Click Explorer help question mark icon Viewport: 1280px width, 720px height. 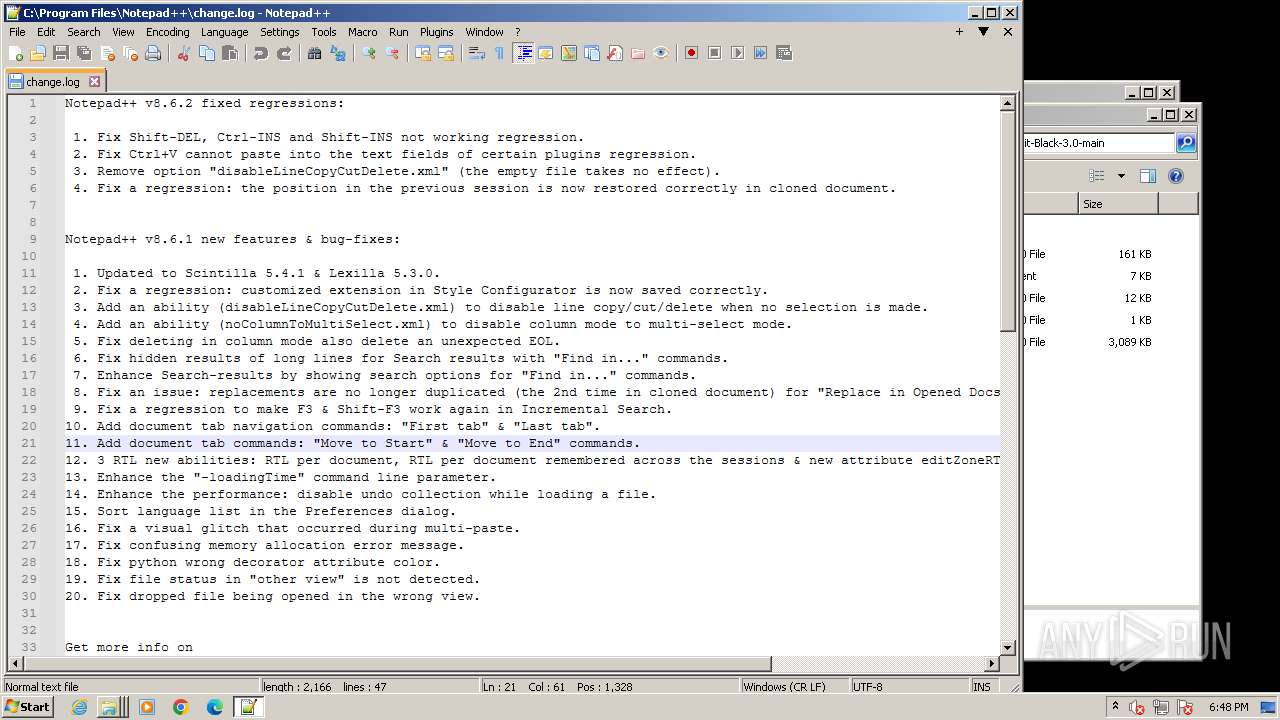click(x=1176, y=176)
